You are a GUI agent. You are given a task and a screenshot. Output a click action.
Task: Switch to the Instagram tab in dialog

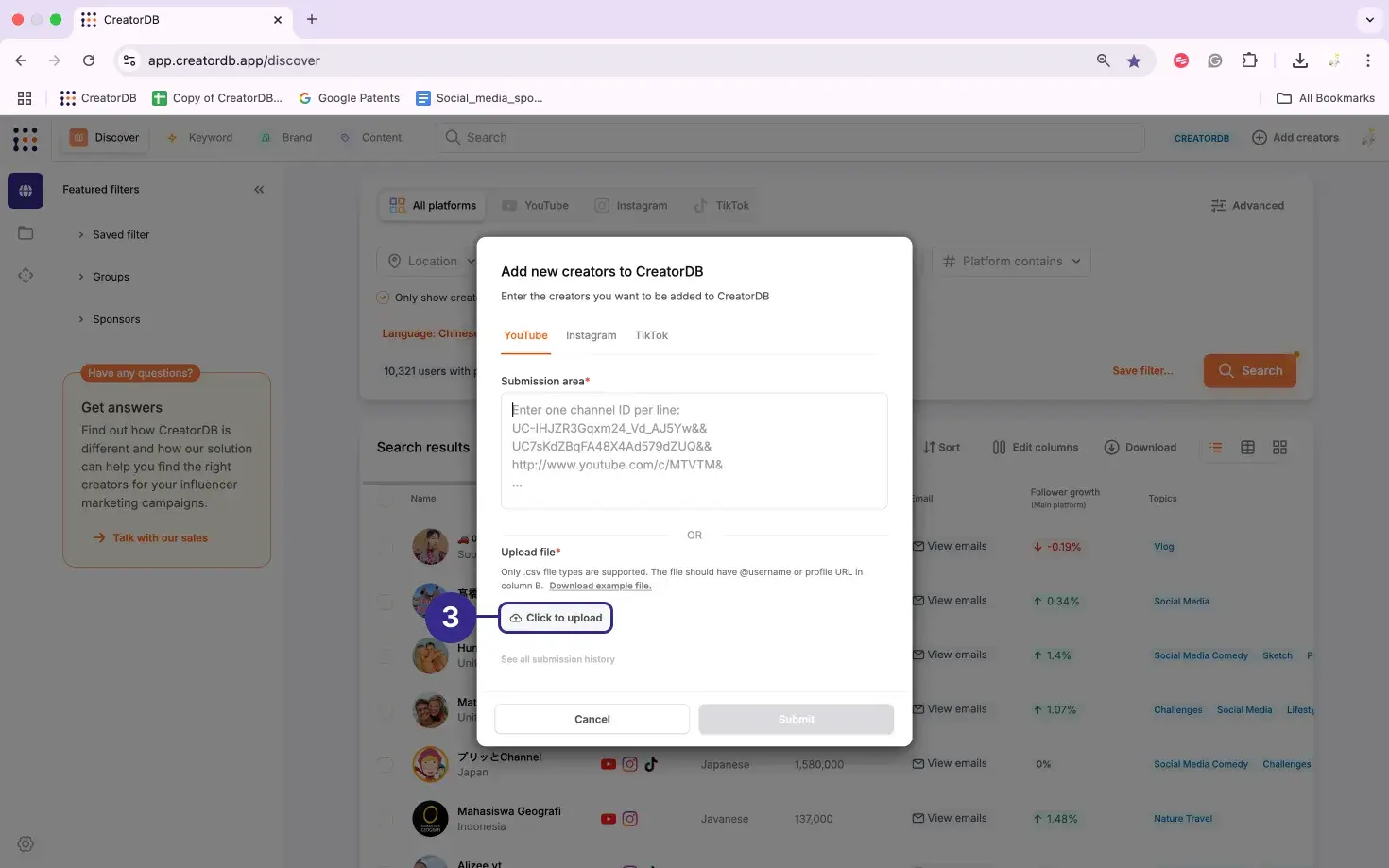(591, 335)
